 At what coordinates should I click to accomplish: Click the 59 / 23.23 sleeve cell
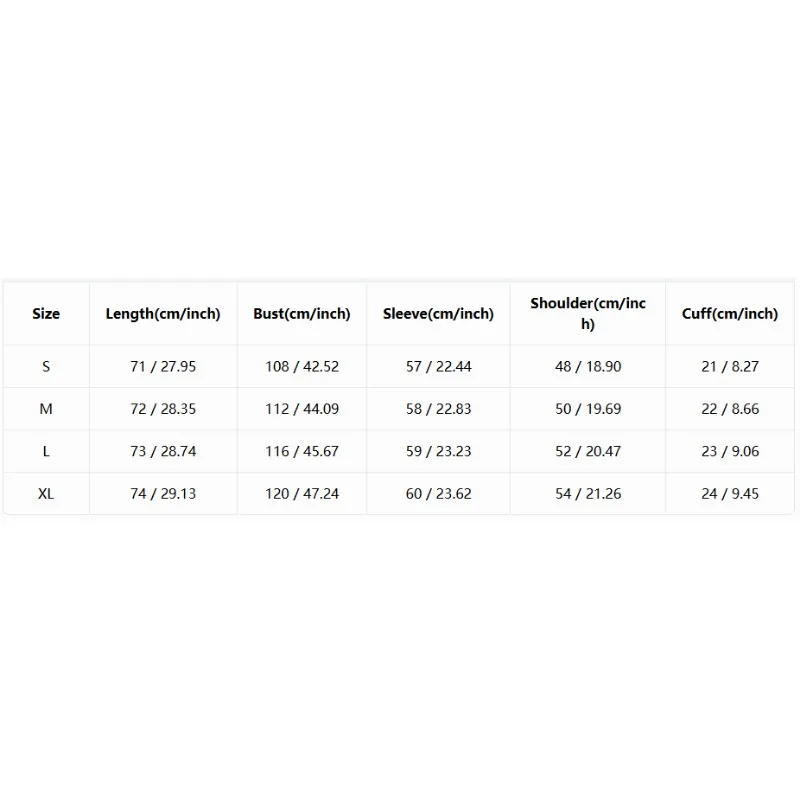pyautogui.click(x=438, y=451)
